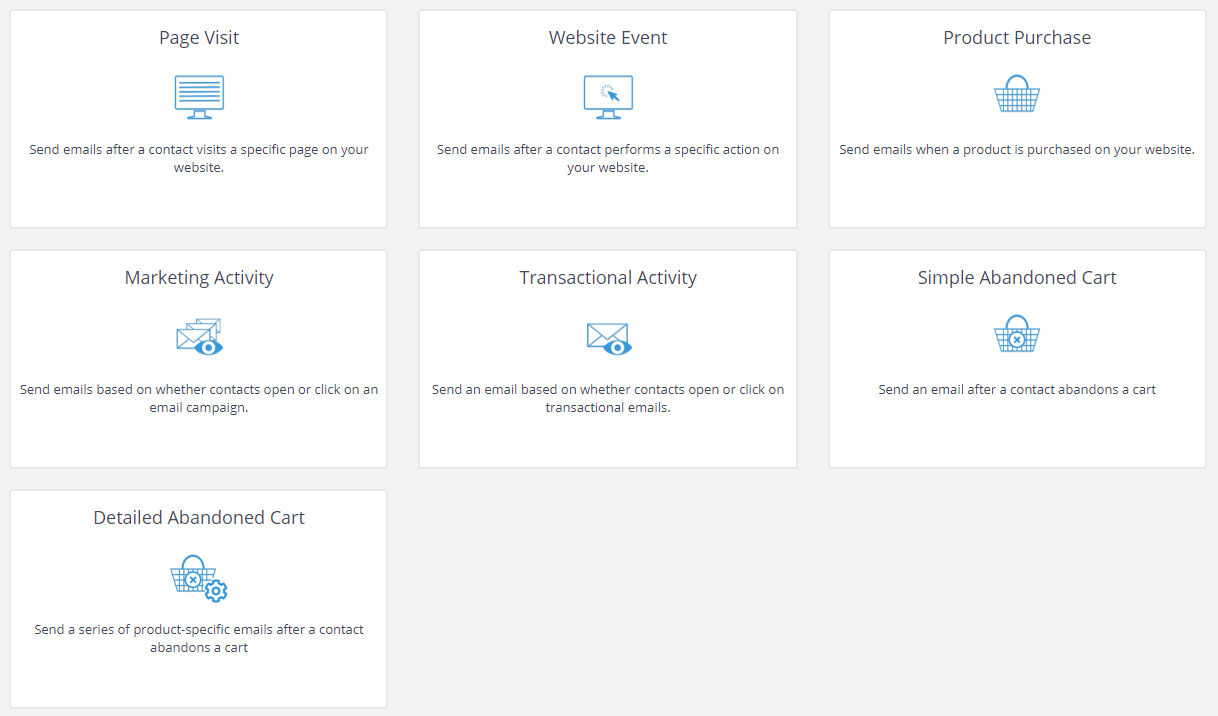The width and height of the screenshot is (1218, 716).
Task: Click the Website Event cursor monitor icon
Action: pyautogui.click(x=608, y=97)
